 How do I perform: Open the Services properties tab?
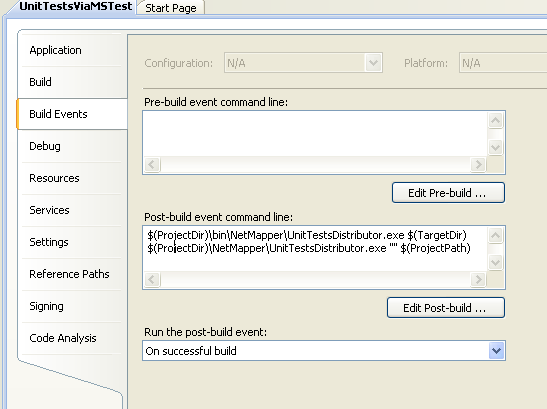coord(71,210)
